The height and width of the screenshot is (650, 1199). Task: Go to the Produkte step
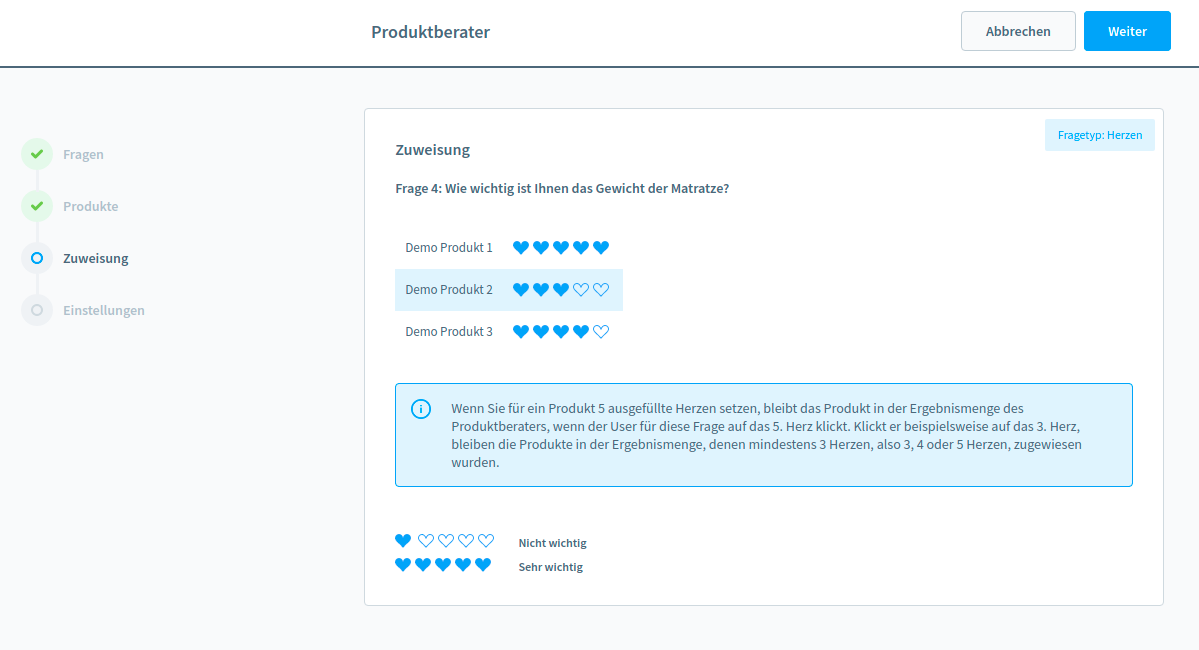90,207
